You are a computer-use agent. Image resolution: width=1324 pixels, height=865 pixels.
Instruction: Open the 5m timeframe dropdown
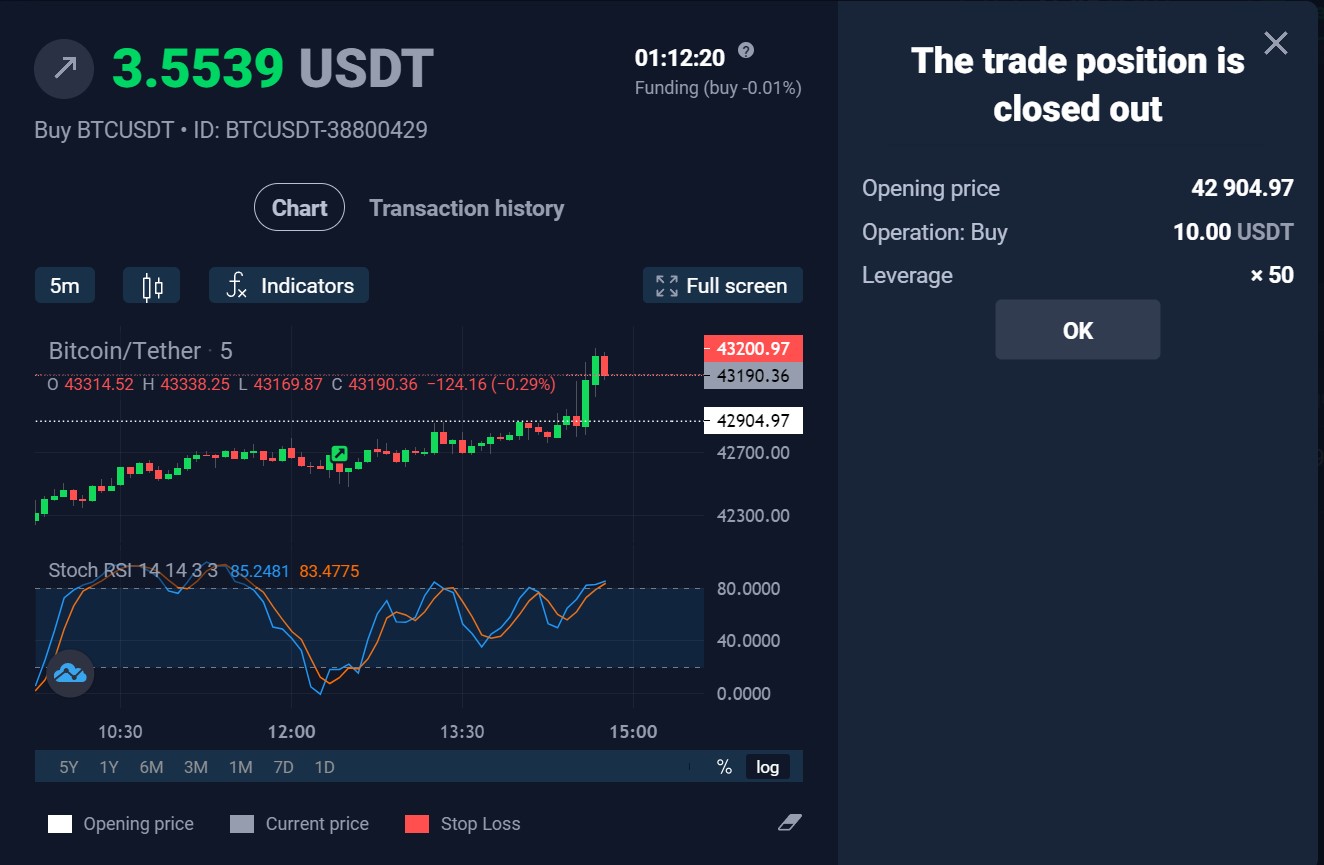click(x=65, y=286)
